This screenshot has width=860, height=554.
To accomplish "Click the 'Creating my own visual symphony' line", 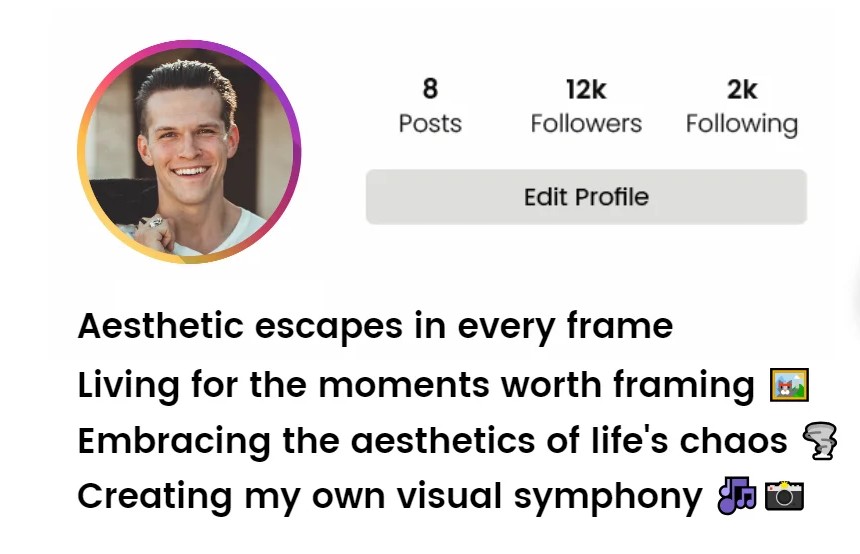I will click(x=441, y=496).
